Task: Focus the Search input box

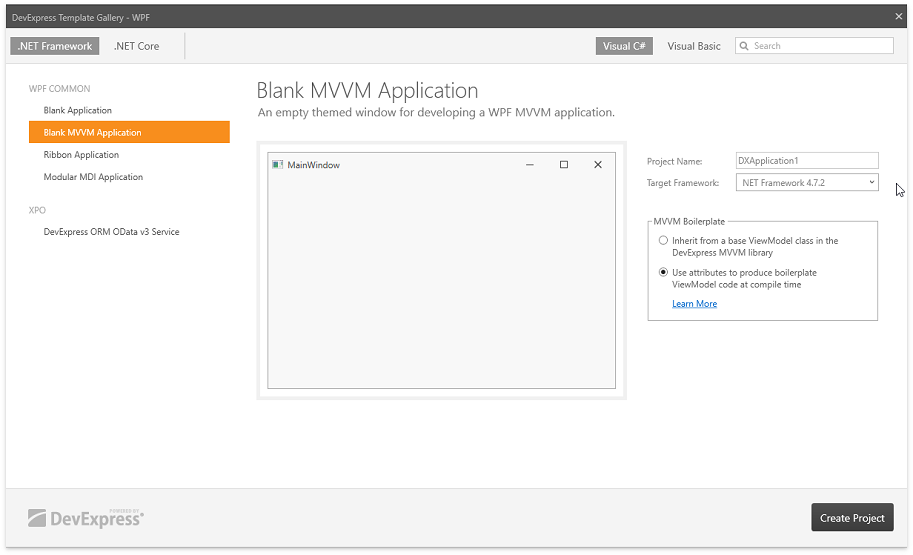Action: [814, 46]
